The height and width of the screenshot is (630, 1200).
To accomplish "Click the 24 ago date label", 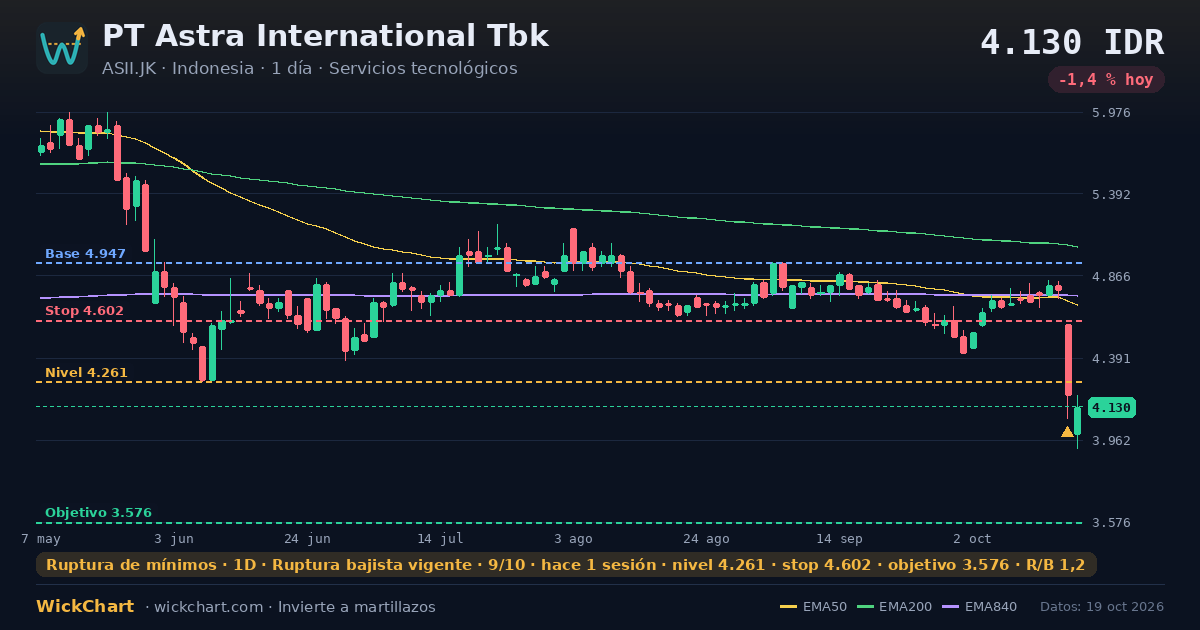I will [x=706, y=538].
